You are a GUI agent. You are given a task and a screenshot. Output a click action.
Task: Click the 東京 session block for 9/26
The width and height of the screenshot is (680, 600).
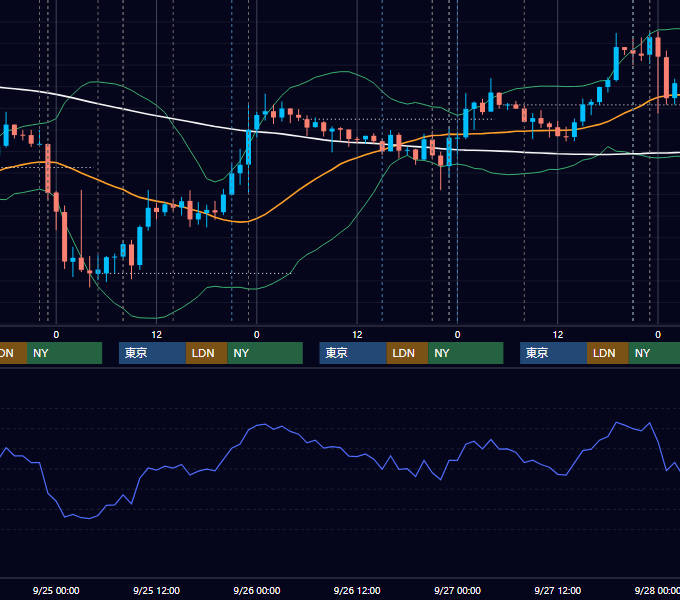(353, 353)
